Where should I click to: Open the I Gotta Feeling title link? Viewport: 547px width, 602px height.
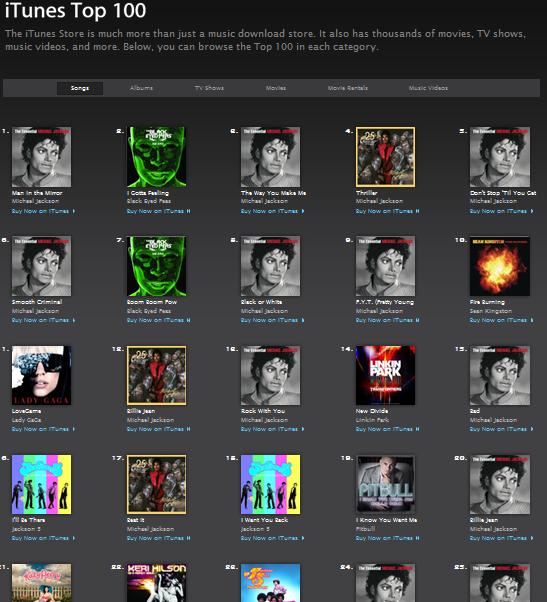click(x=148, y=193)
